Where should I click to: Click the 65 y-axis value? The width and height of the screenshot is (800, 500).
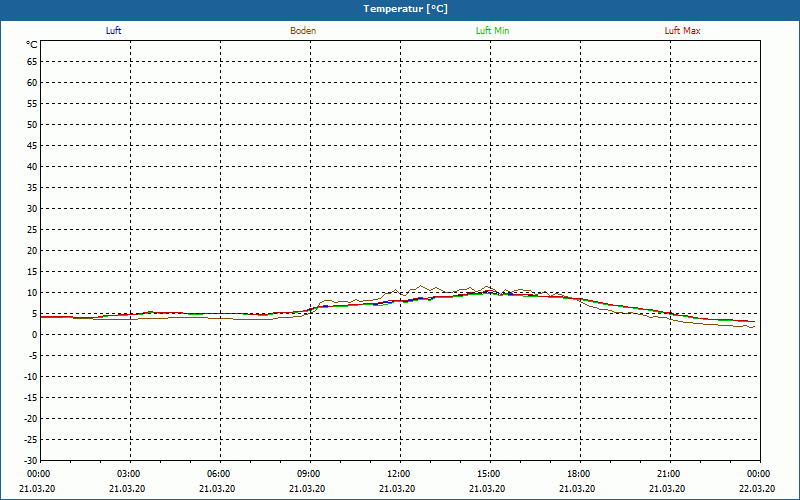pyautogui.click(x=32, y=62)
